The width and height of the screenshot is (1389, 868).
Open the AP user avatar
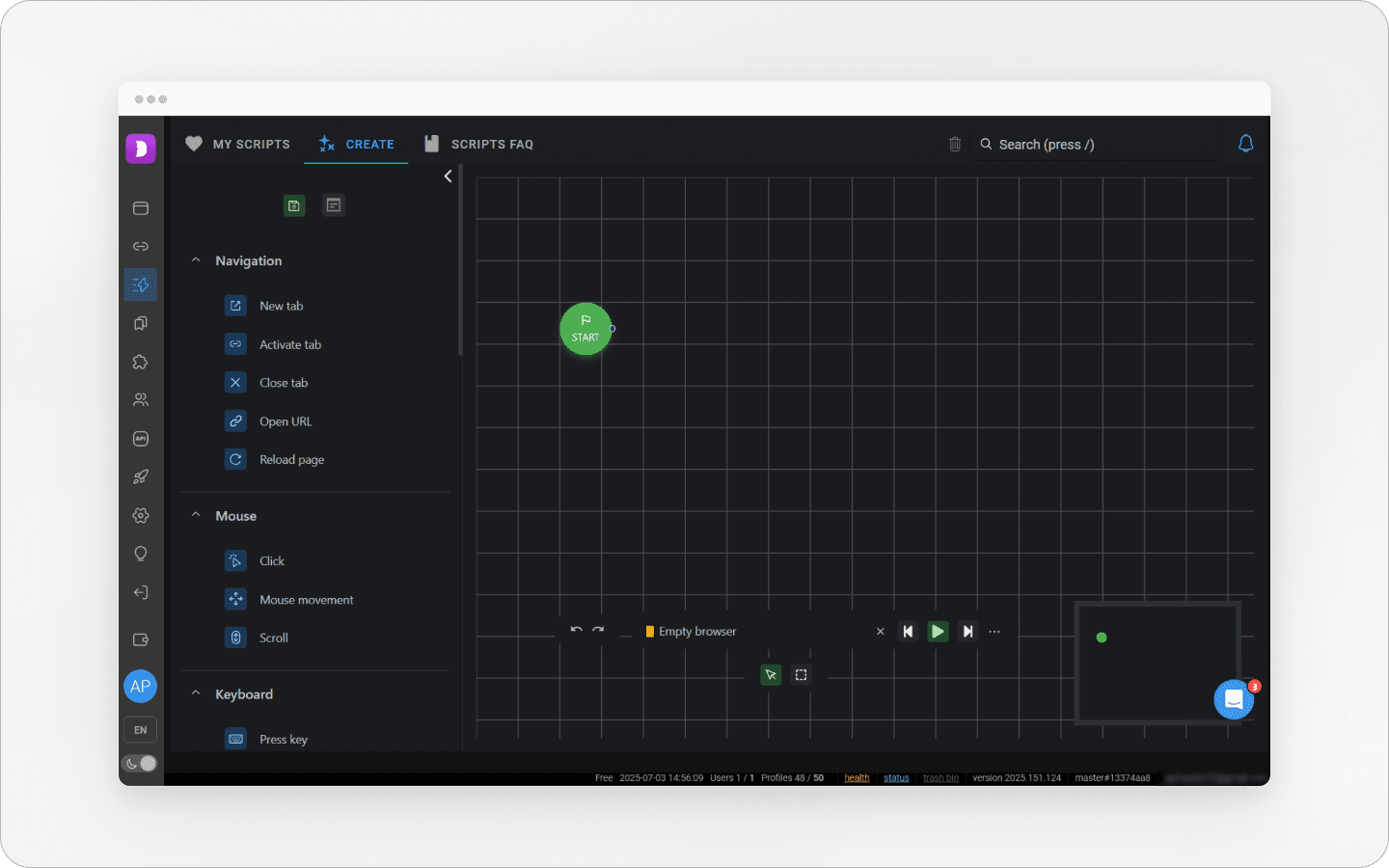pyautogui.click(x=141, y=687)
